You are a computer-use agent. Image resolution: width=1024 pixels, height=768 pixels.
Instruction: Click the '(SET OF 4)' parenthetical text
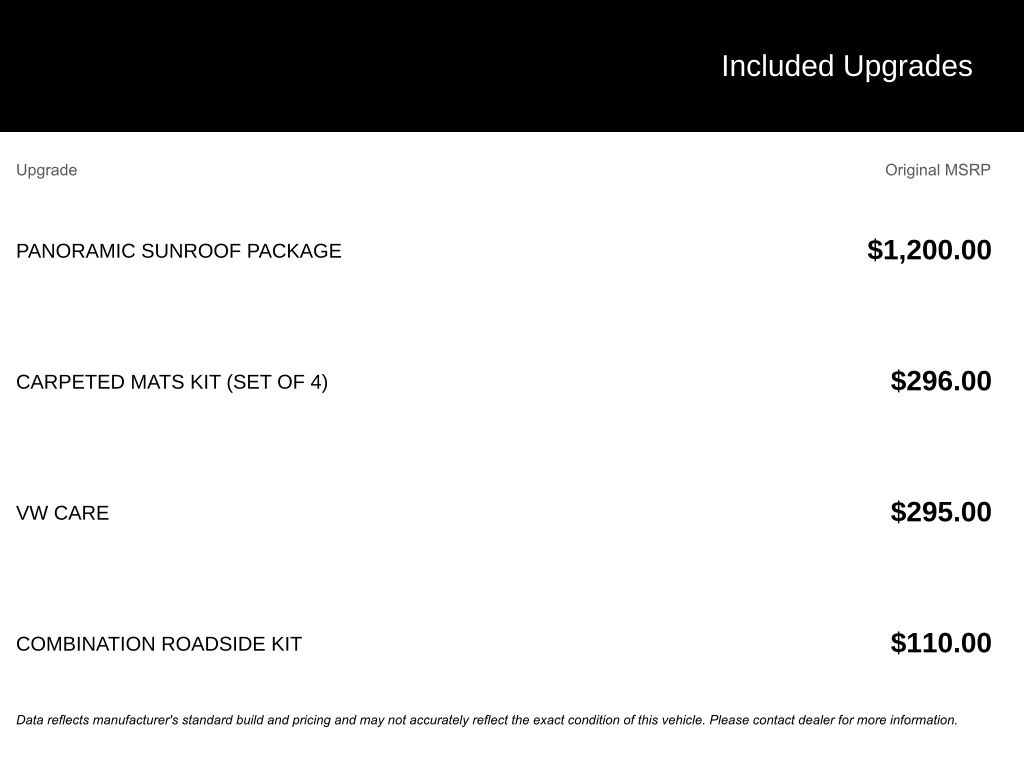pos(277,382)
